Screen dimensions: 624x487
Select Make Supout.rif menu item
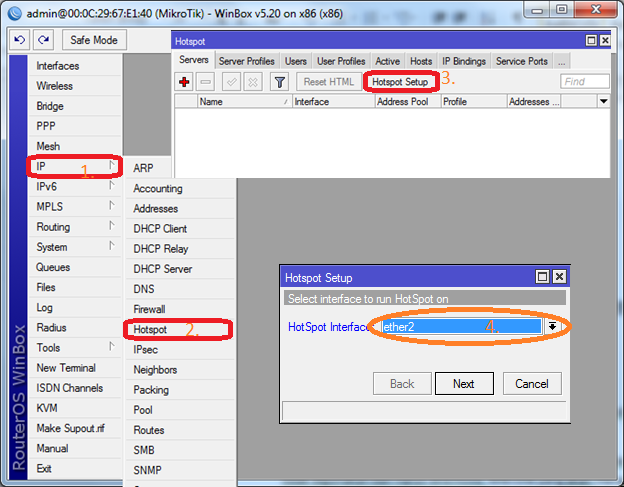[x=75, y=428]
